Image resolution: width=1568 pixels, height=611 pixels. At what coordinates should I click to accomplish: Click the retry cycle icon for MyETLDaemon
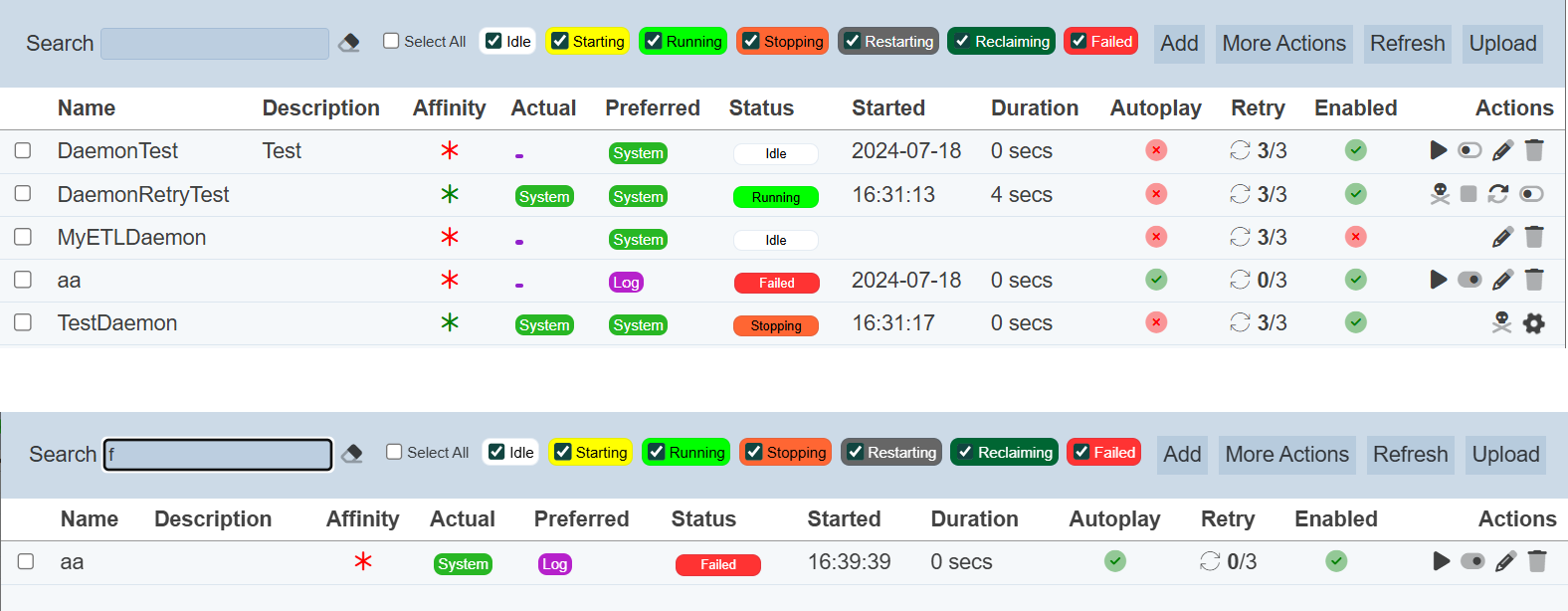click(1240, 237)
